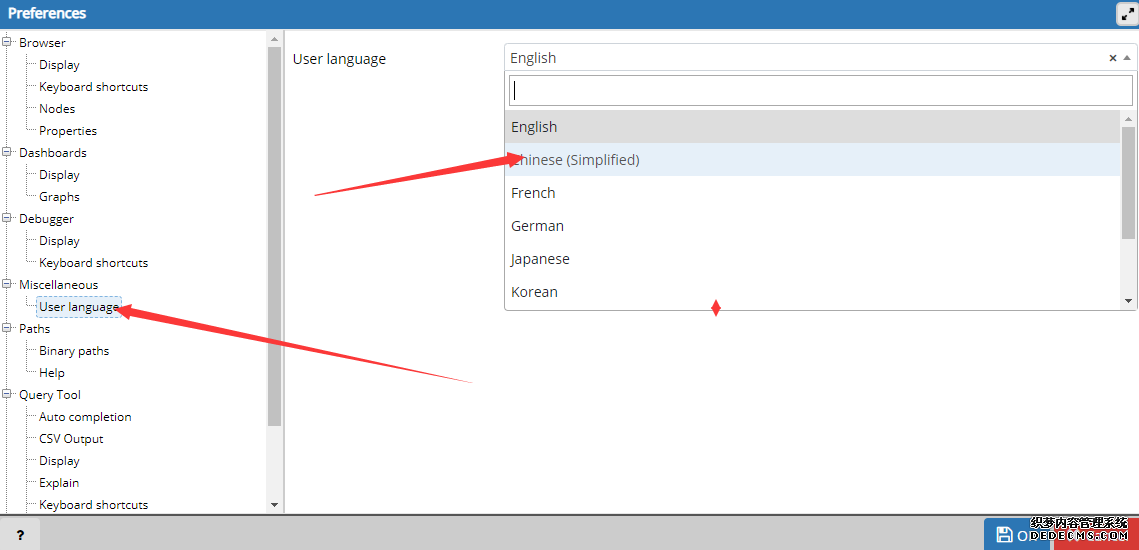Collapse the Miscellaneous tree node
The height and width of the screenshot is (550, 1139).
pos(8,285)
